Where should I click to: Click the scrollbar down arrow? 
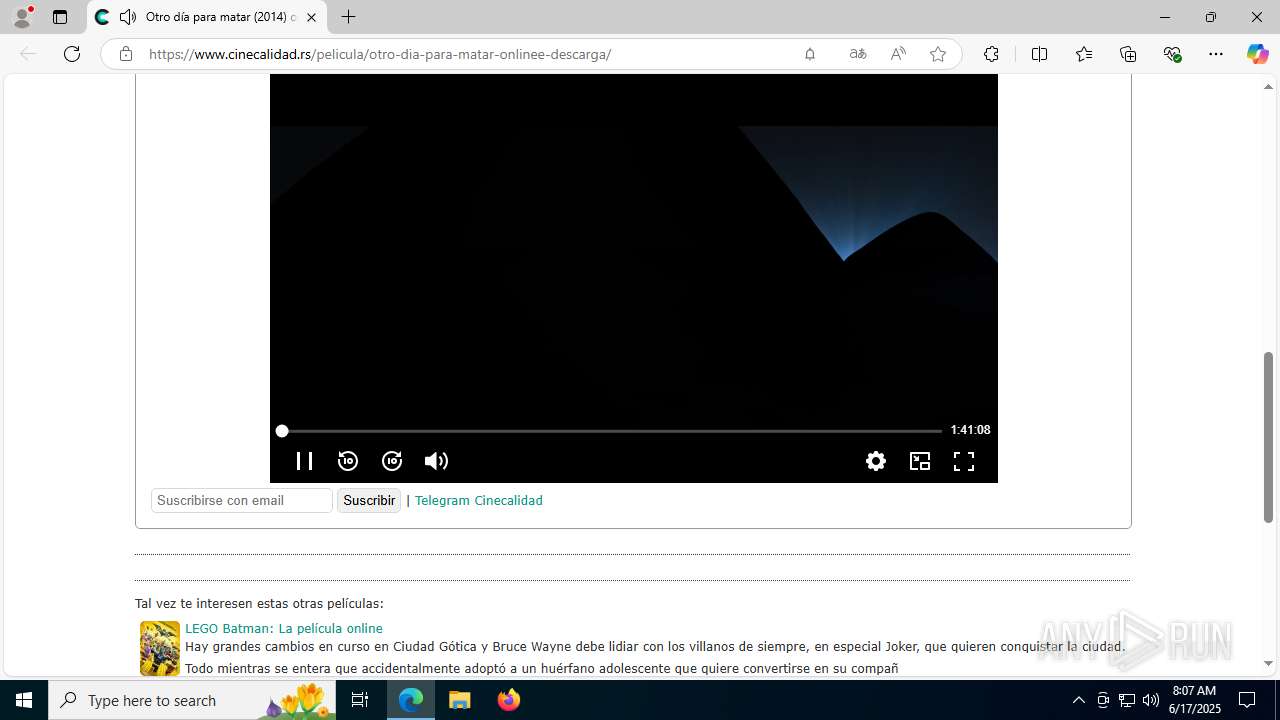(x=1269, y=664)
